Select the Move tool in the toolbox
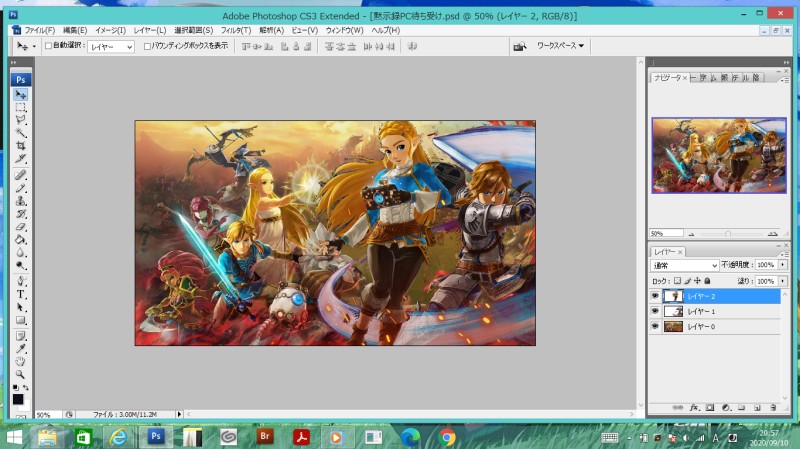This screenshot has height=449, width=800. click(x=20, y=94)
